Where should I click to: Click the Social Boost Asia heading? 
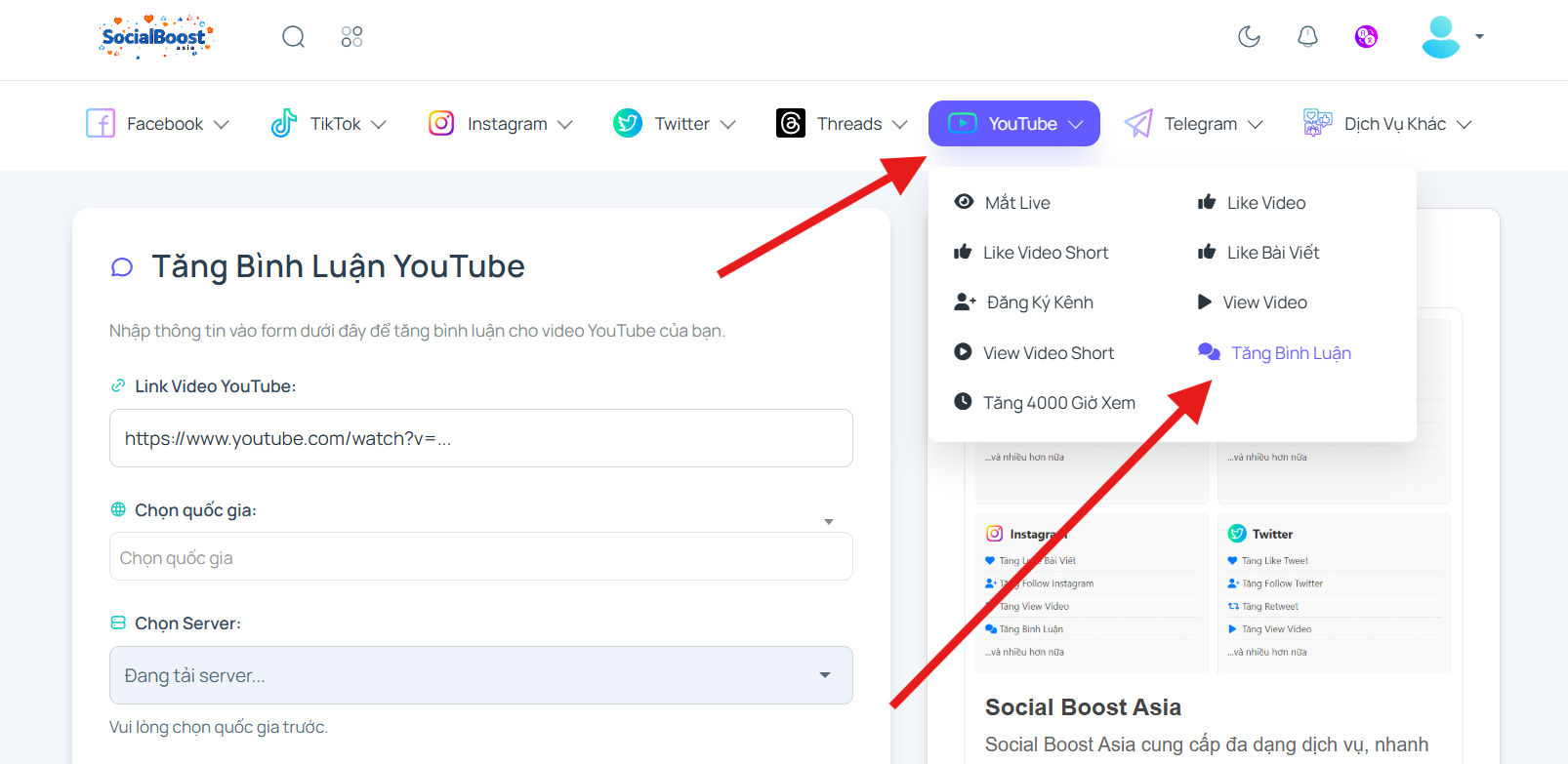tap(1083, 707)
